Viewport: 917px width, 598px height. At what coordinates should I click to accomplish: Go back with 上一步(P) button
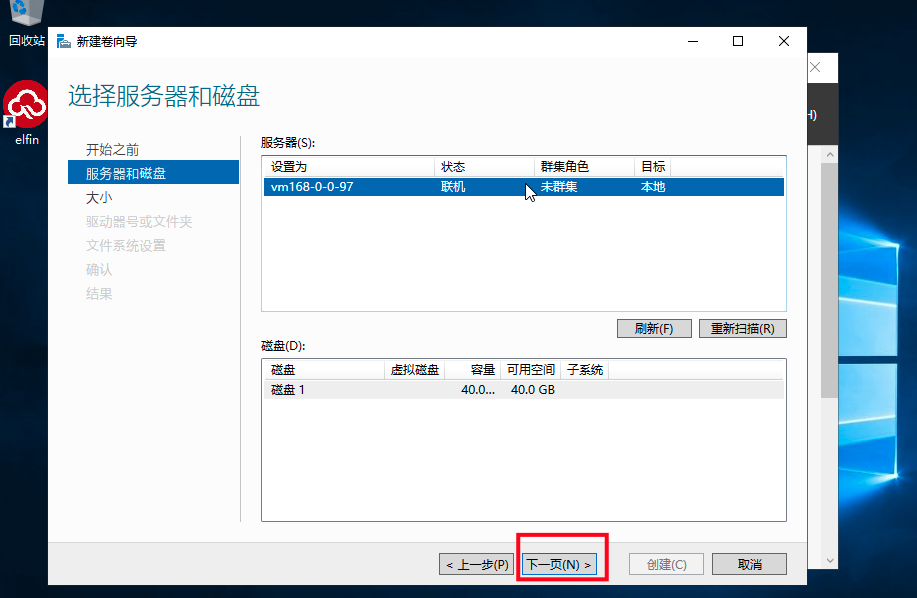tap(477, 564)
